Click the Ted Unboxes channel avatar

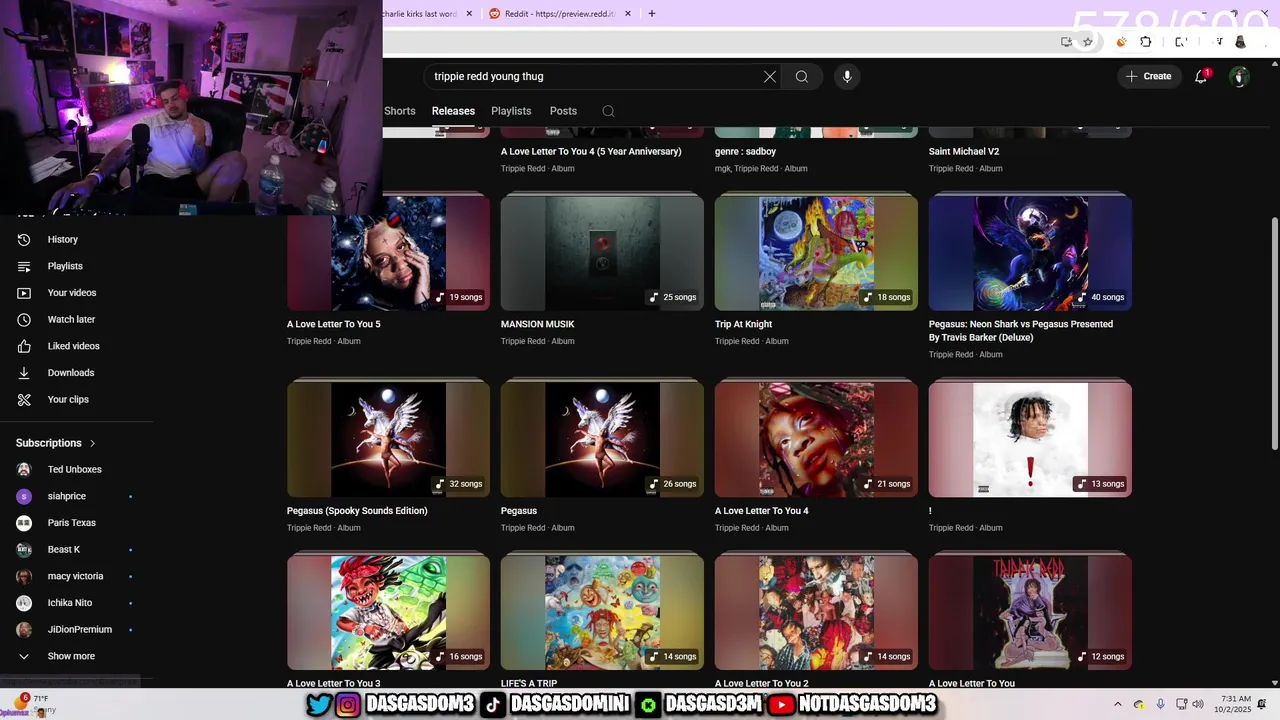[x=24, y=469]
